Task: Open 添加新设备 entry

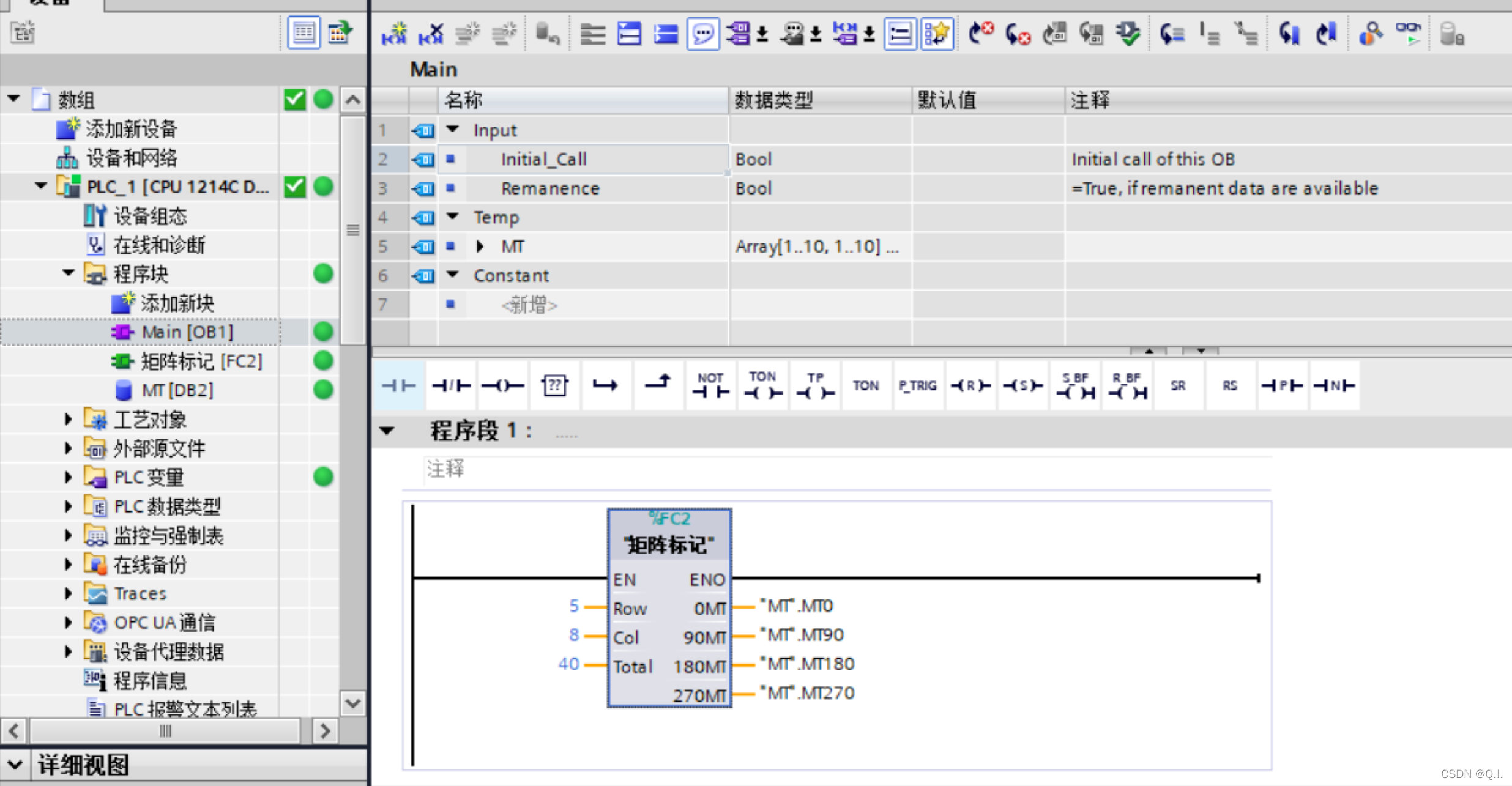Action: click(x=130, y=129)
